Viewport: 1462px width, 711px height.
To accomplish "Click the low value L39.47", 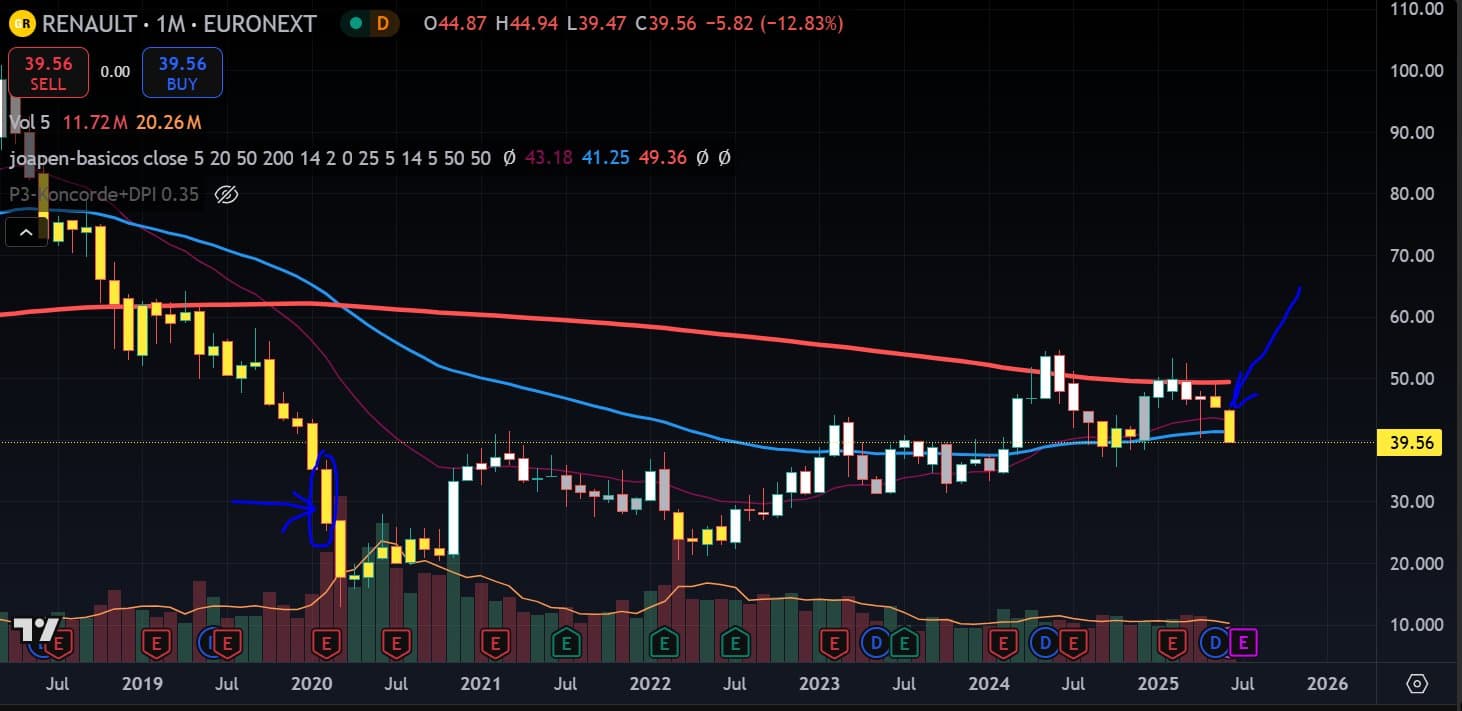I will click(596, 23).
